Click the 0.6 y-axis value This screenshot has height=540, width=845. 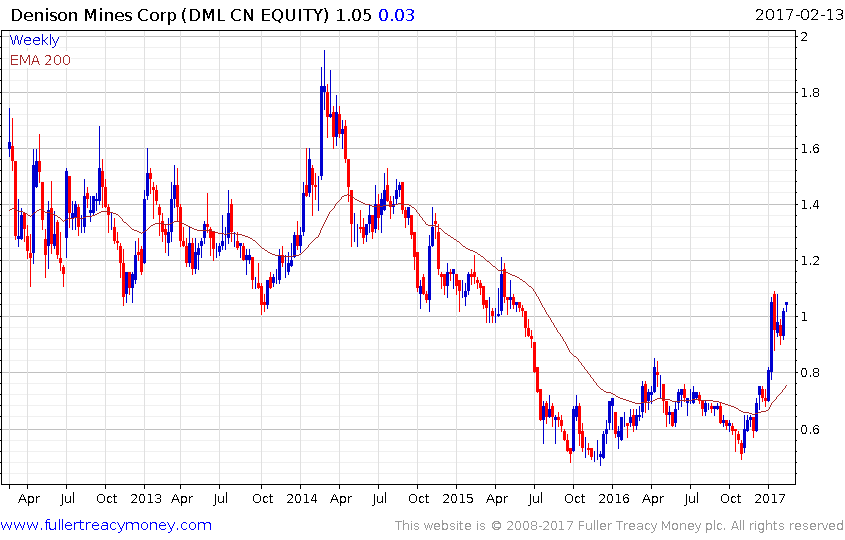810,430
